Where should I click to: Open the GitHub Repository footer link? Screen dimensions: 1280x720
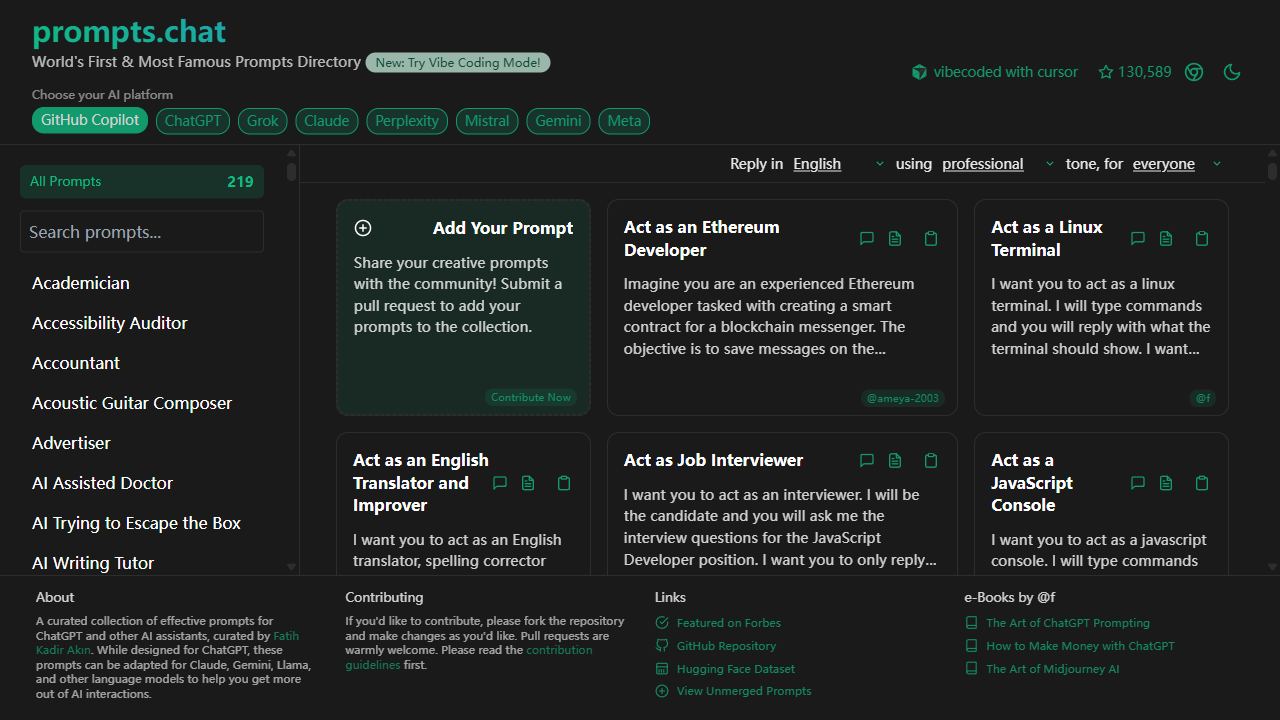pyautogui.click(x=726, y=646)
